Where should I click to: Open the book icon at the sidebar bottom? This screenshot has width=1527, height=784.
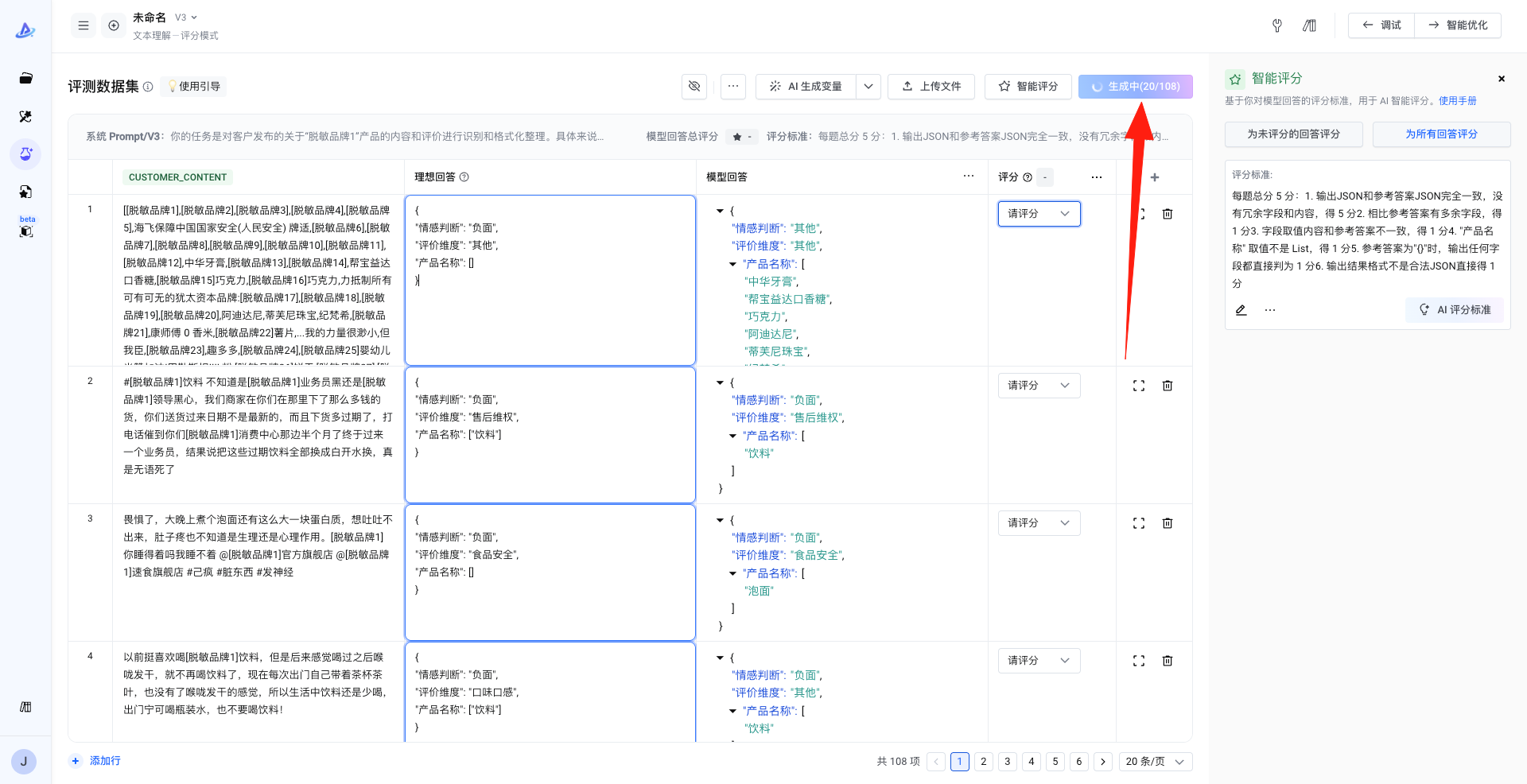point(25,707)
